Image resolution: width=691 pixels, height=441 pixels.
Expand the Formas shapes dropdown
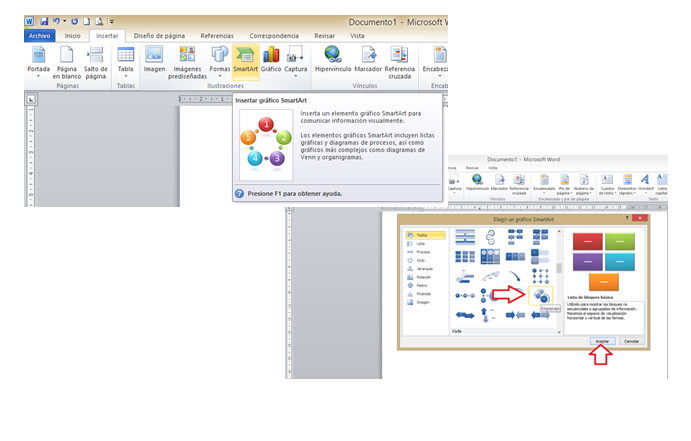coord(220,61)
